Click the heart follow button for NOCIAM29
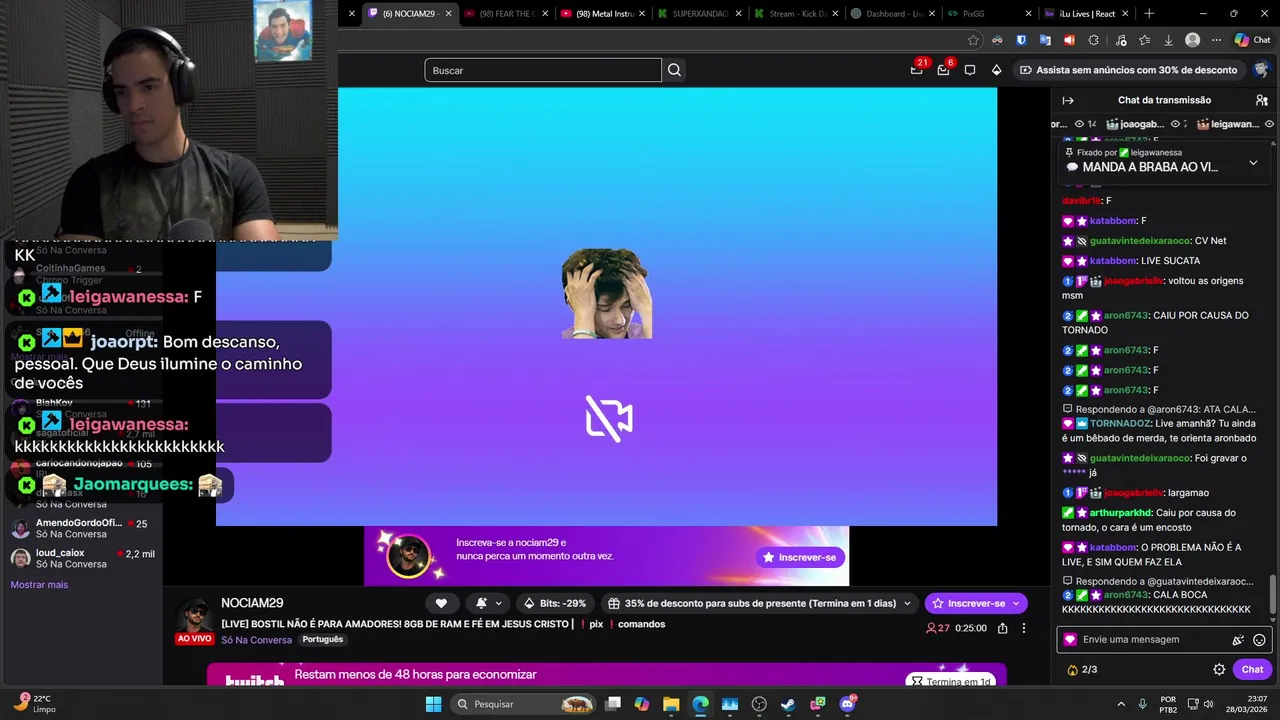The image size is (1280, 720). (x=441, y=603)
